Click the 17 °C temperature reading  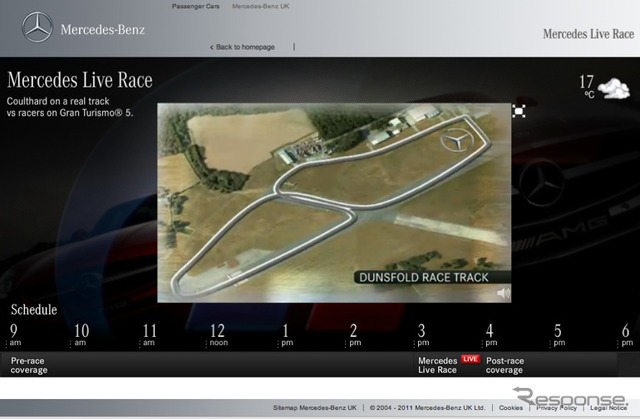587,86
